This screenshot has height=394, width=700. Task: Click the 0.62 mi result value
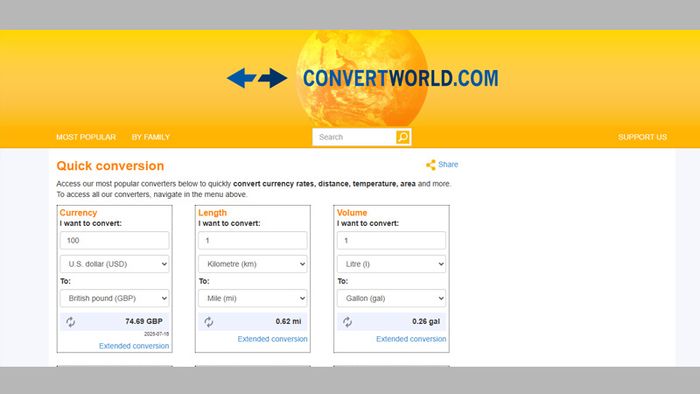click(288, 321)
